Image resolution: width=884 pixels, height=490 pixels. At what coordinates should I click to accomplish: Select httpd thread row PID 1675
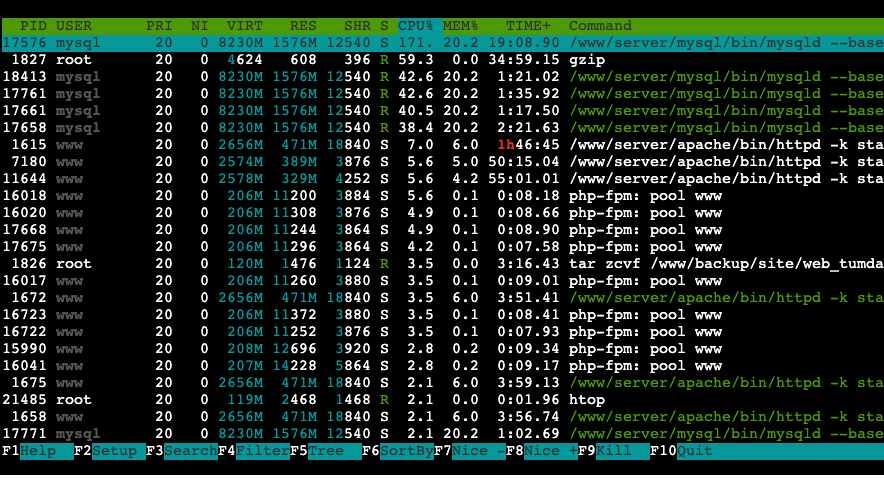[443, 383]
